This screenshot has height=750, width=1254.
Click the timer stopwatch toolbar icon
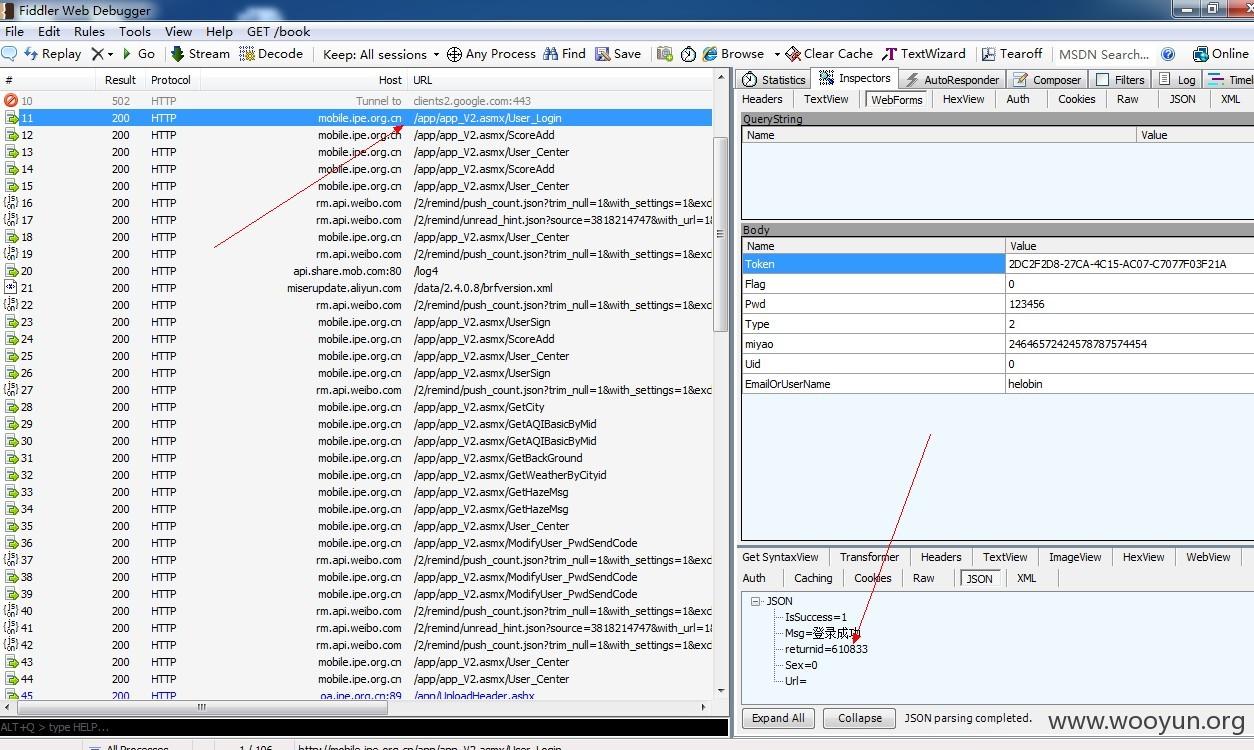(x=689, y=54)
